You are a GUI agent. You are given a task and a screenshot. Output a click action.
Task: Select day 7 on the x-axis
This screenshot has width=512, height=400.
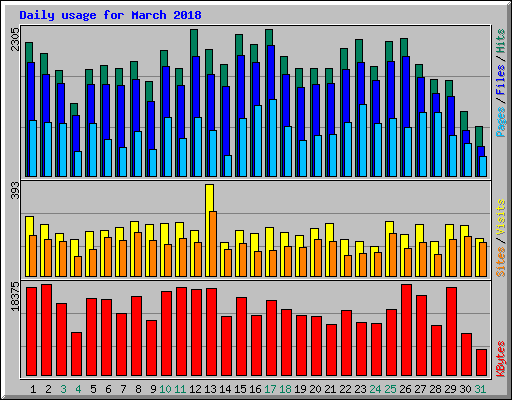click(123, 389)
